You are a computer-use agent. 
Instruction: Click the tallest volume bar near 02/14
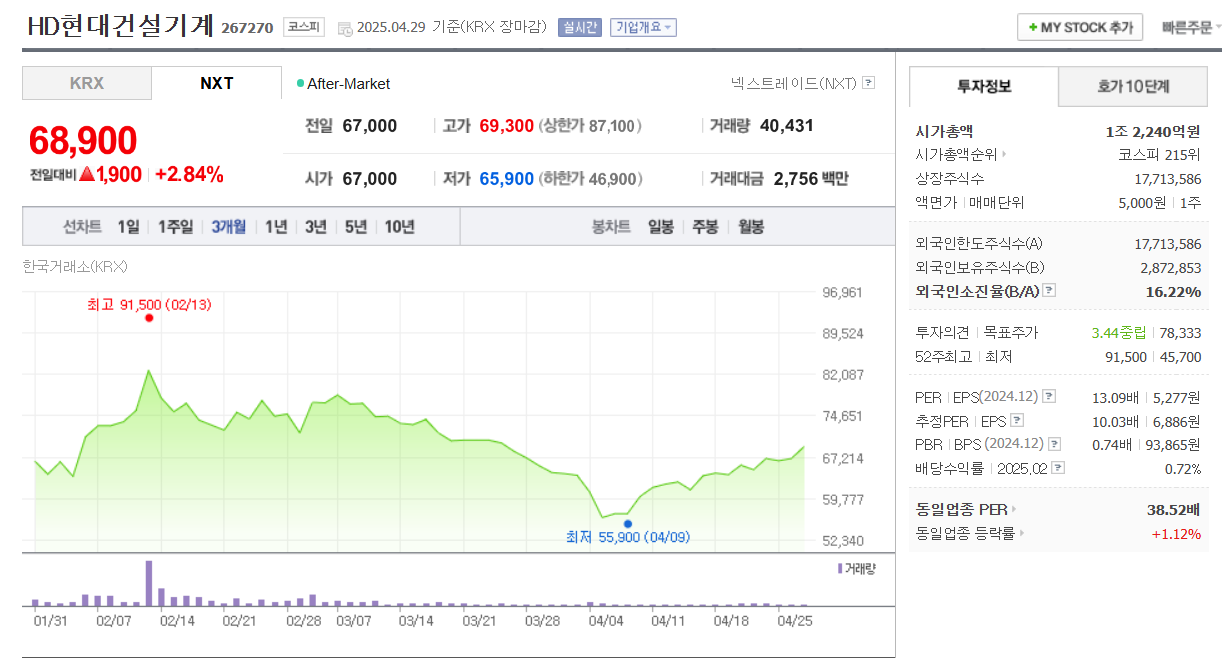(149, 583)
